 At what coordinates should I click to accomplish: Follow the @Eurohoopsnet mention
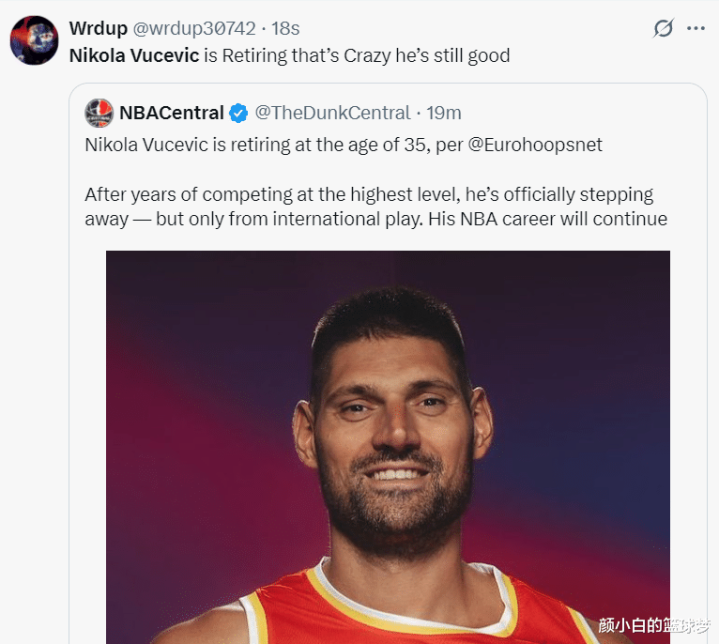click(536, 144)
